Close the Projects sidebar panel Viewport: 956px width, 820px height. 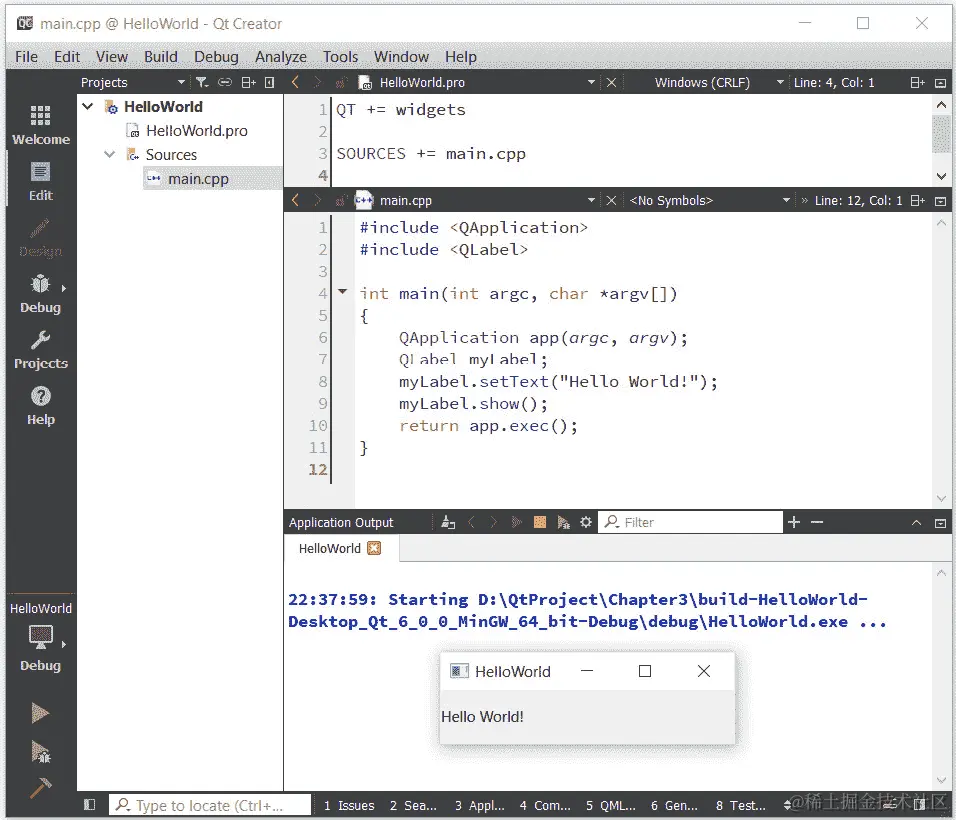(x=269, y=82)
